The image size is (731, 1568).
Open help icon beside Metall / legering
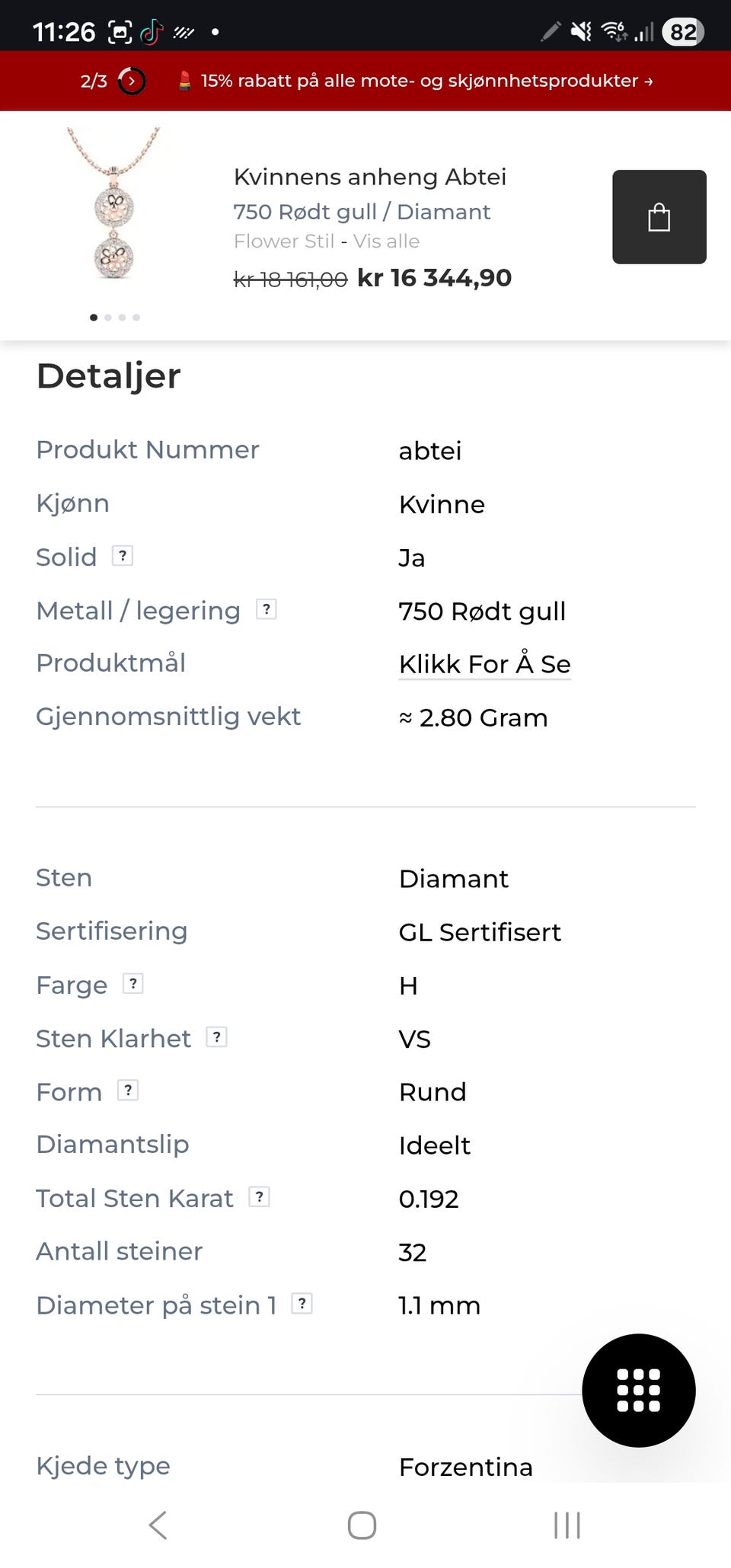(266, 609)
